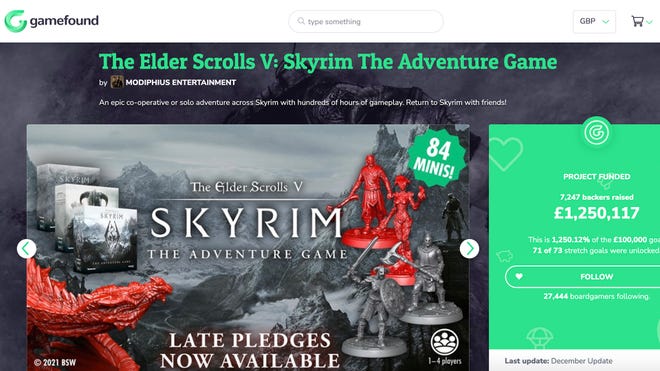Click the gamefound wordmark text

(x=64, y=21)
